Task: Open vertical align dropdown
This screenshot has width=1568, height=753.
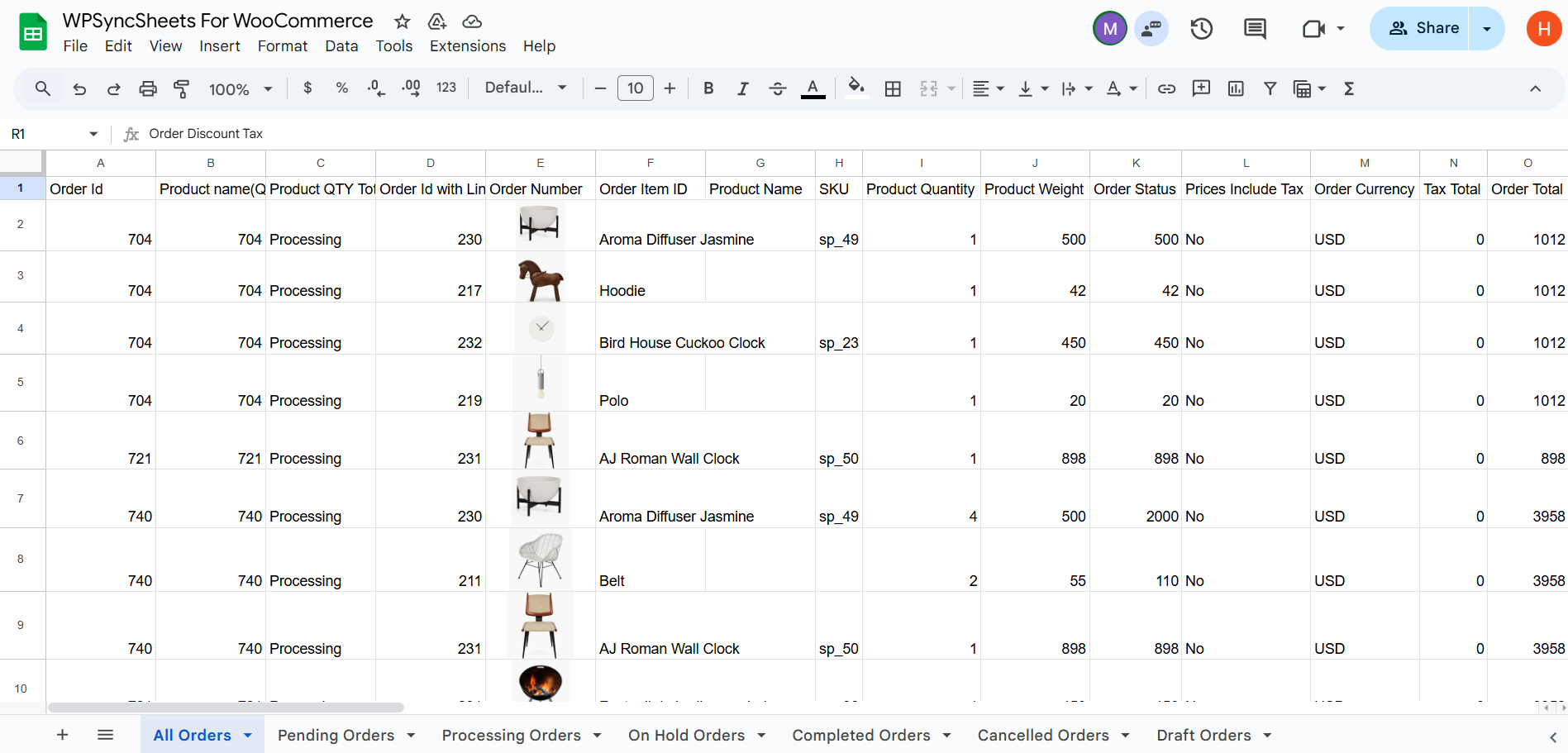Action: click(x=1032, y=88)
